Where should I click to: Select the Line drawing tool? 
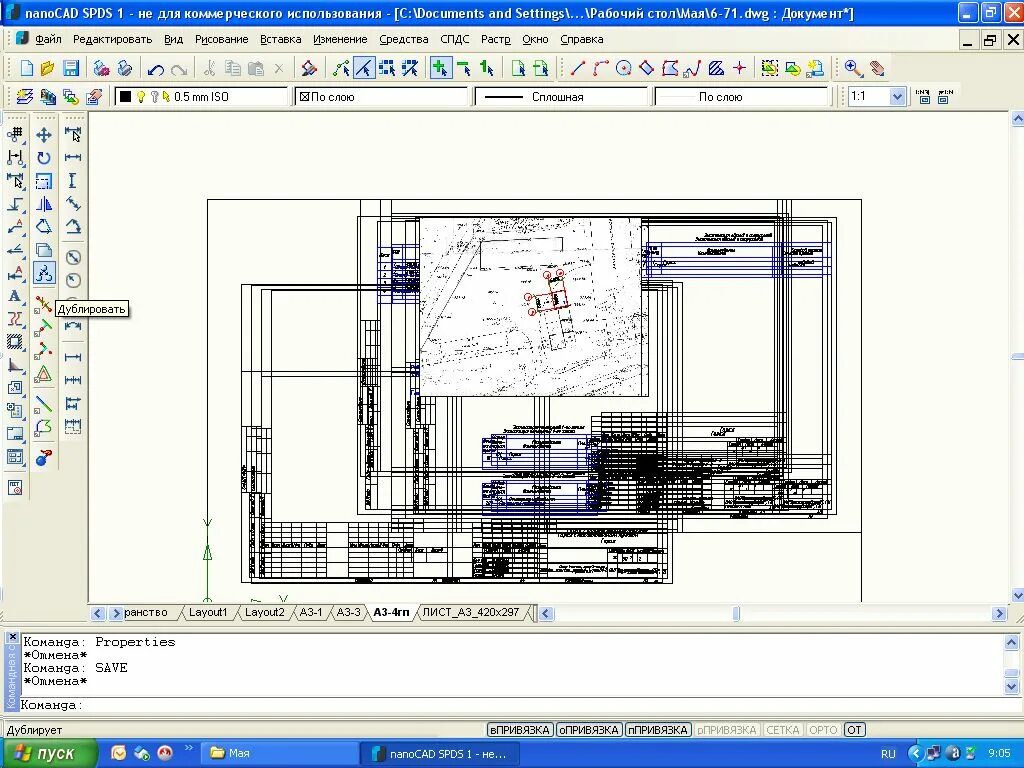pyautogui.click(x=577, y=68)
